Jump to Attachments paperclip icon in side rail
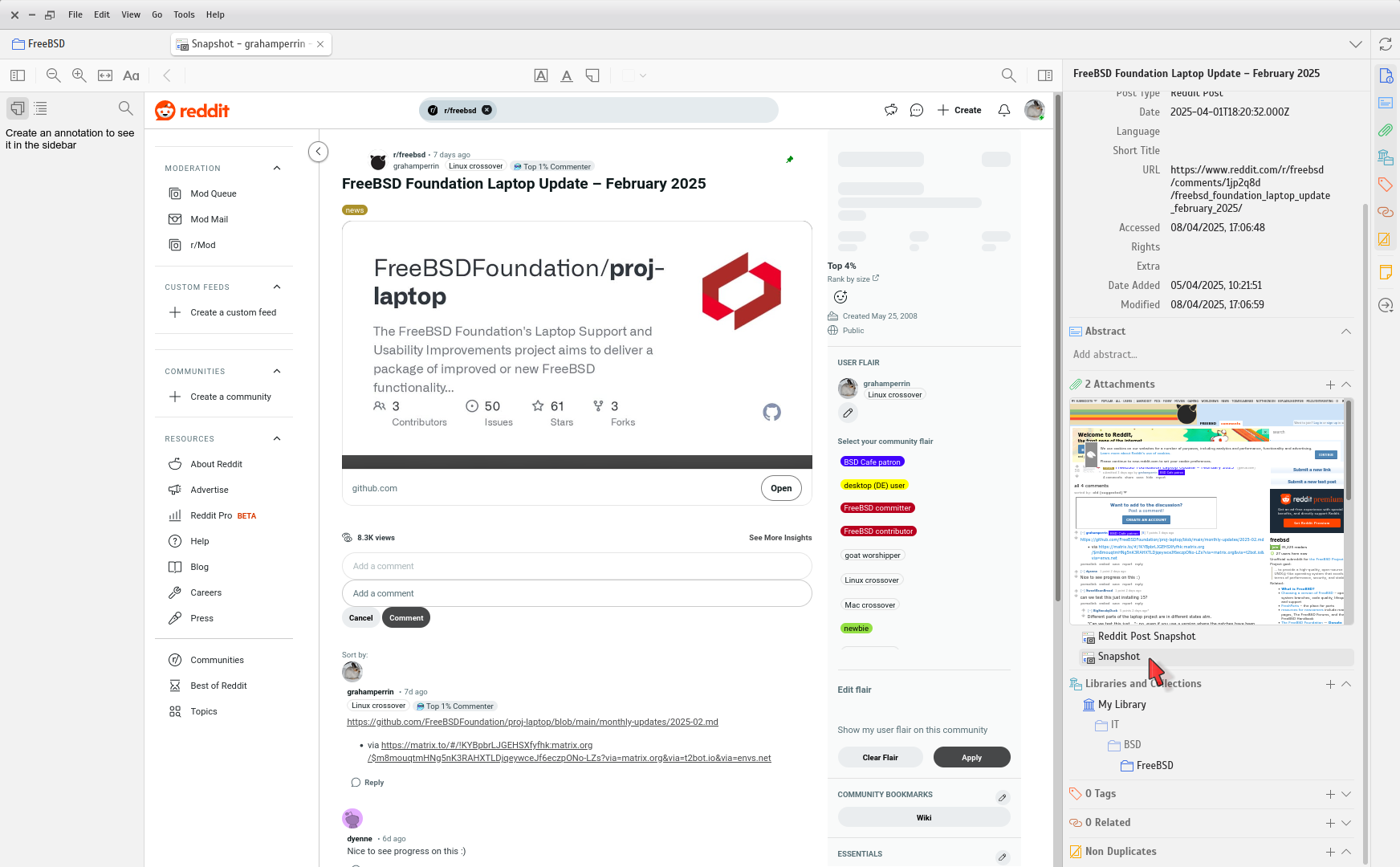1400x867 pixels. [x=1386, y=130]
